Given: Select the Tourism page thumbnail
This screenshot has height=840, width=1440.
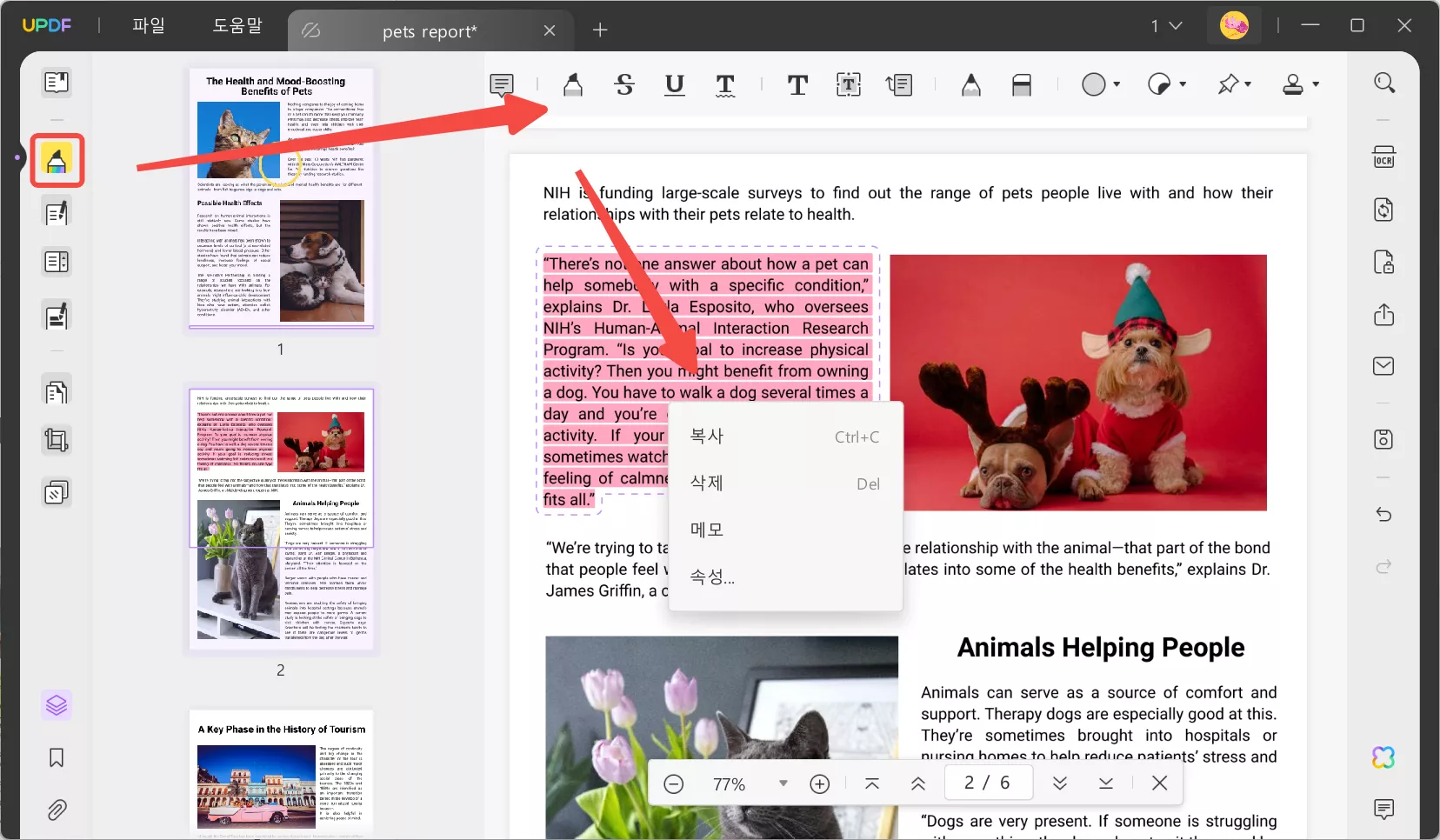Looking at the screenshot, I should (281, 774).
